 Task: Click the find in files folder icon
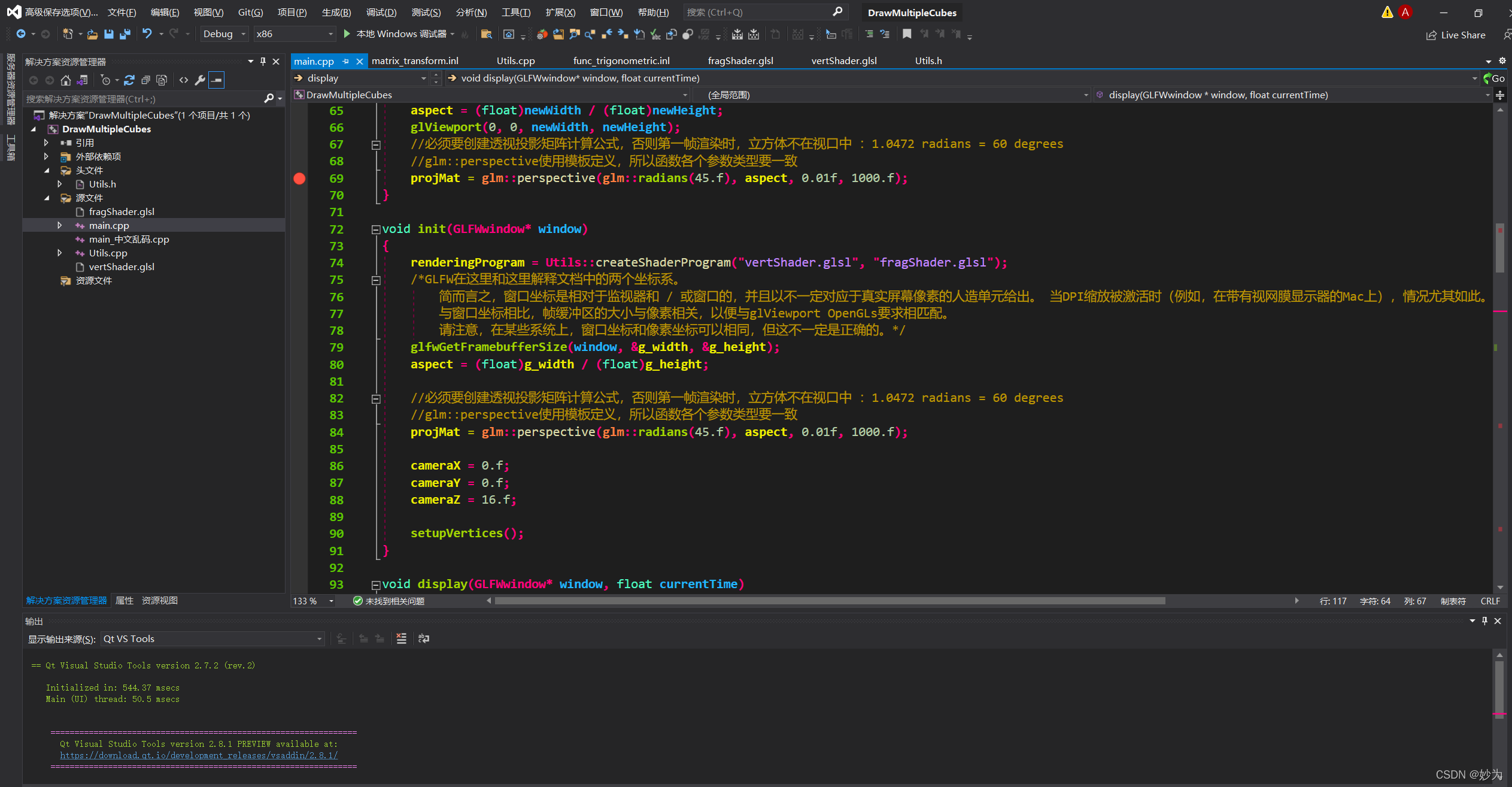(487, 34)
